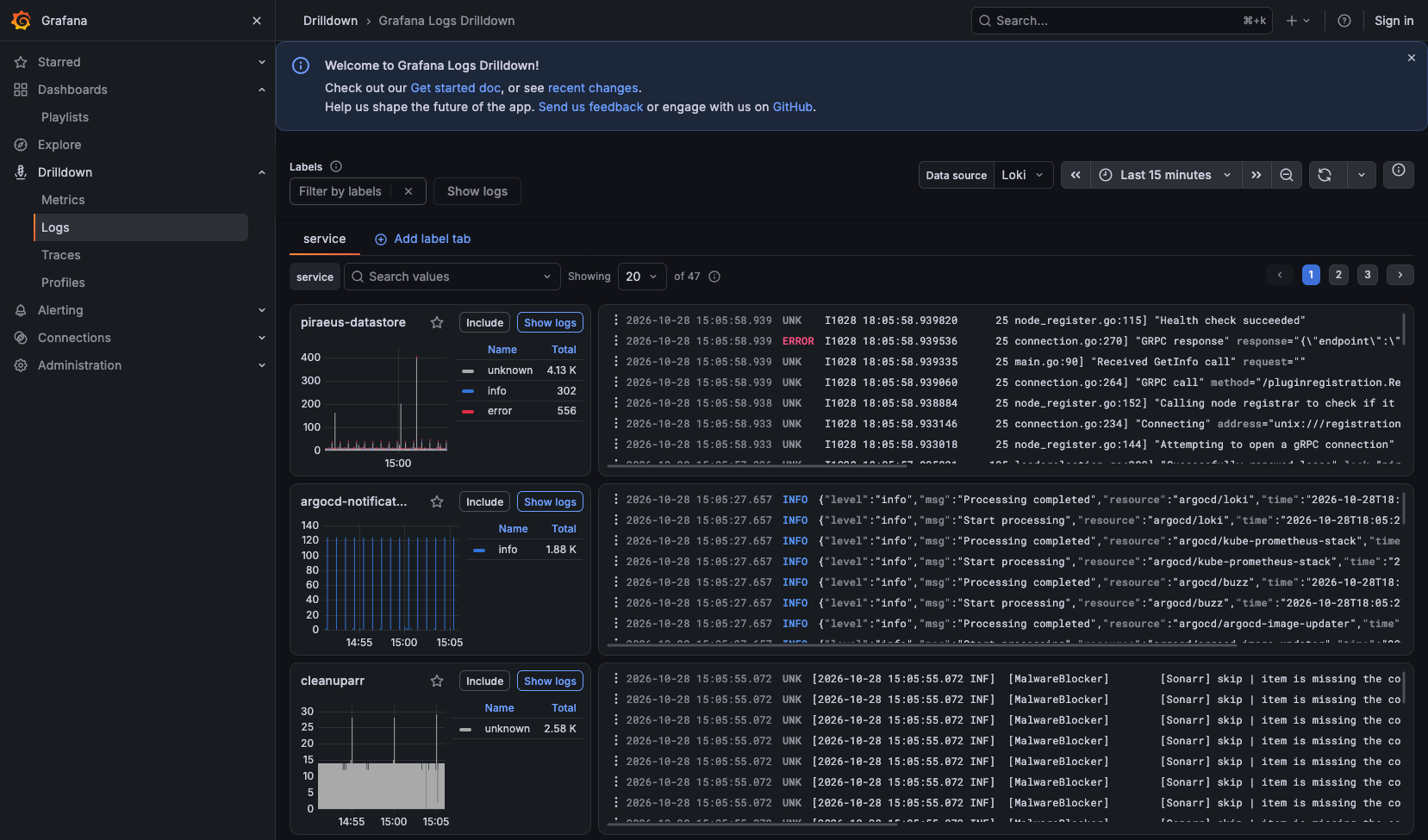The width and height of the screenshot is (1428, 840).
Task: Open the Get started doc link
Action: click(456, 88)
